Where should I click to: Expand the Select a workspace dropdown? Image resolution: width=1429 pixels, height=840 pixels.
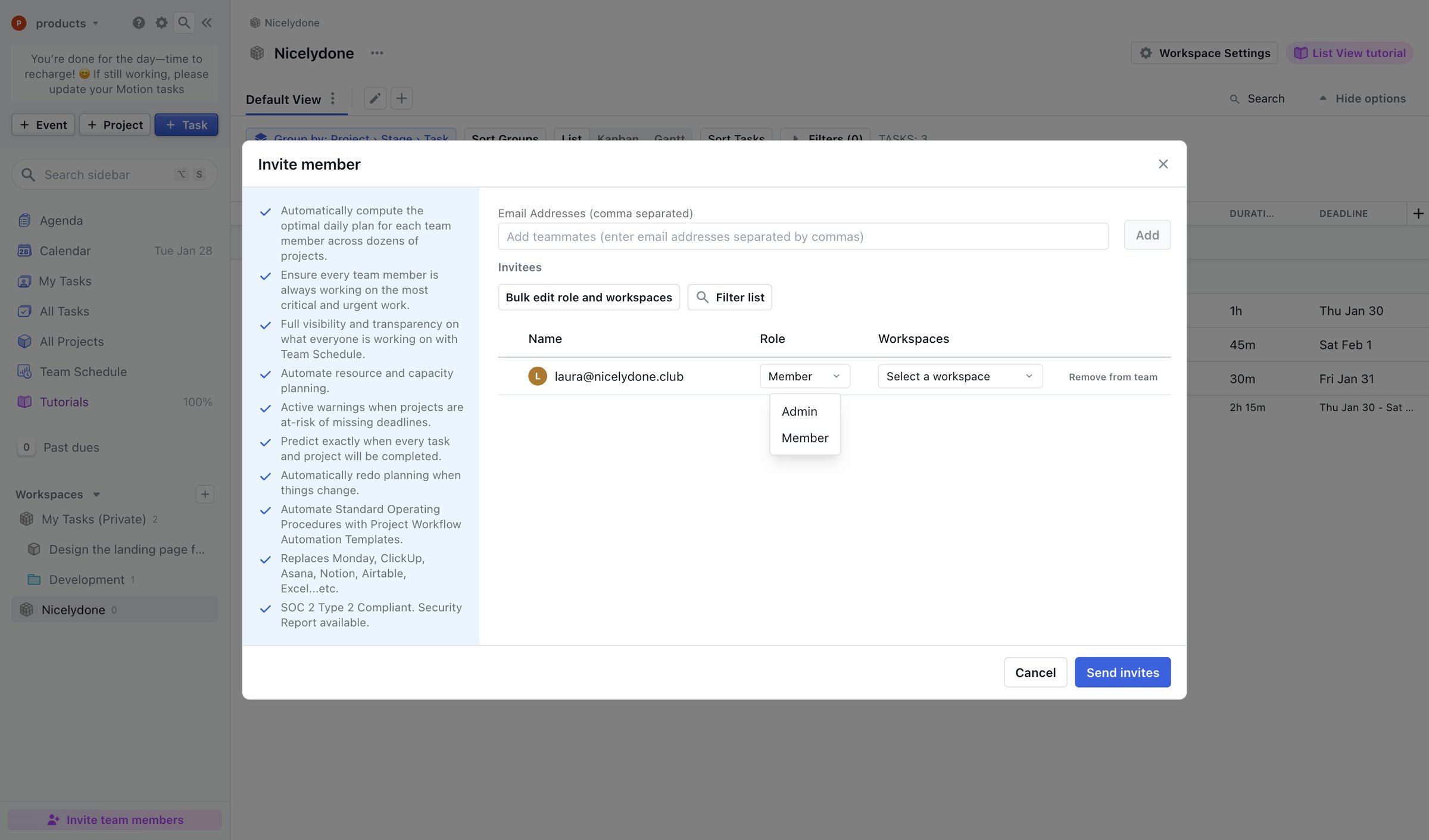[x=960, y=376]
